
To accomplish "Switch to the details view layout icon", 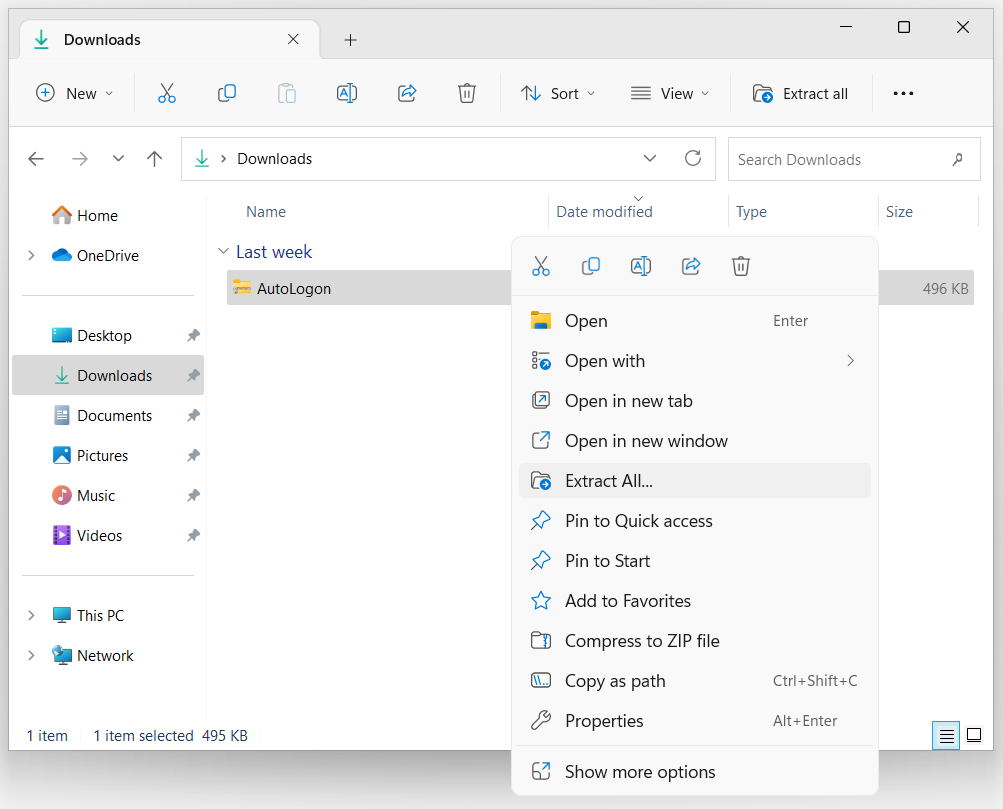I will coord(946,736).
